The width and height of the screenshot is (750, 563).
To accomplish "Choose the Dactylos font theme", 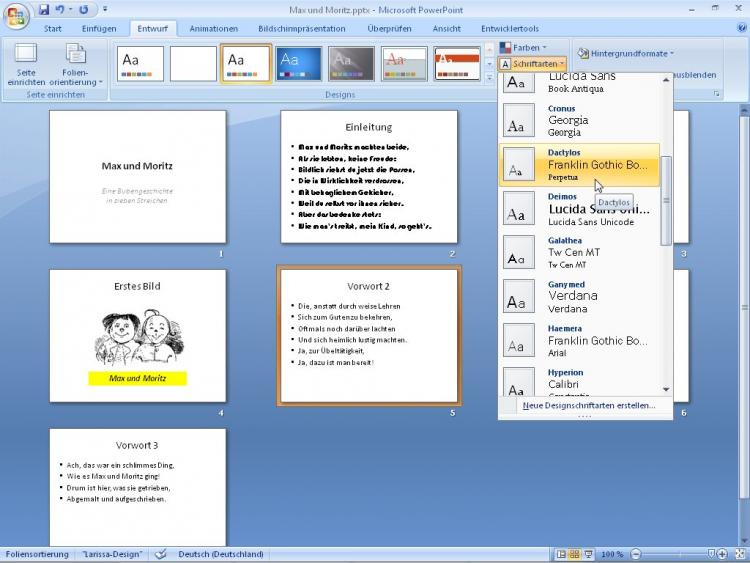I will 579,164.
